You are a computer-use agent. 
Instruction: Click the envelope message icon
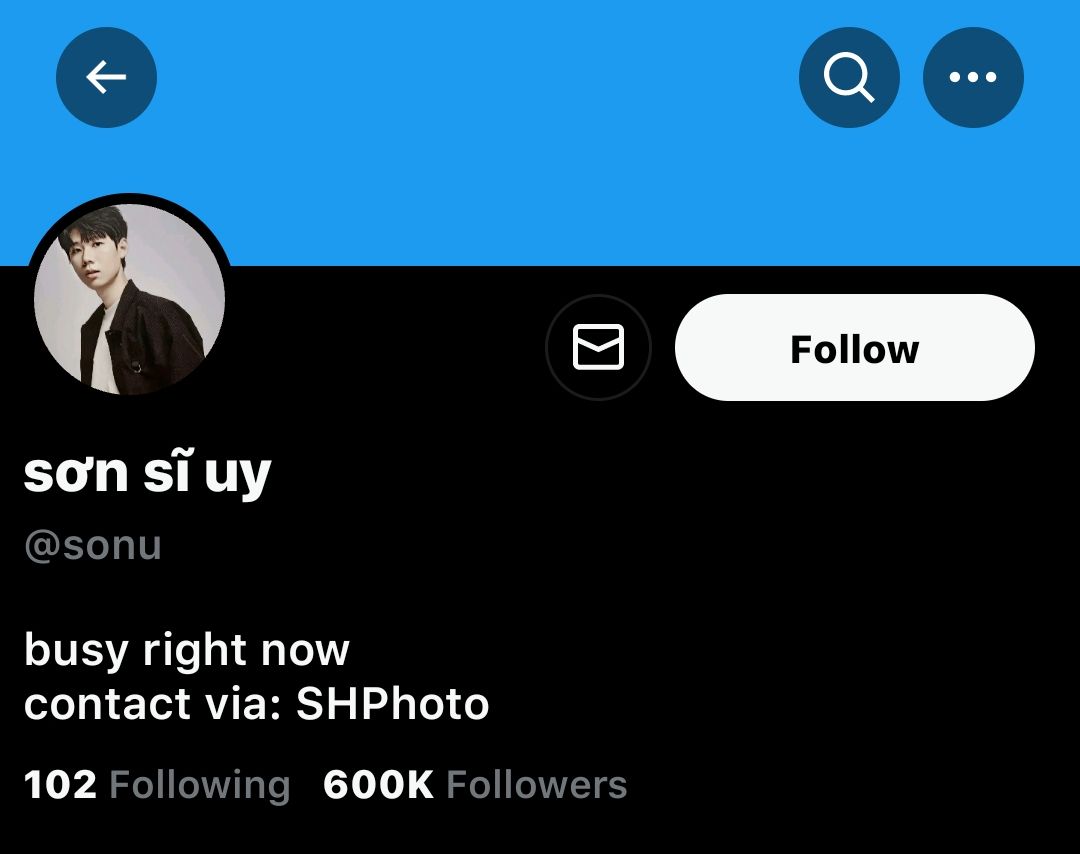click(598, 348)
